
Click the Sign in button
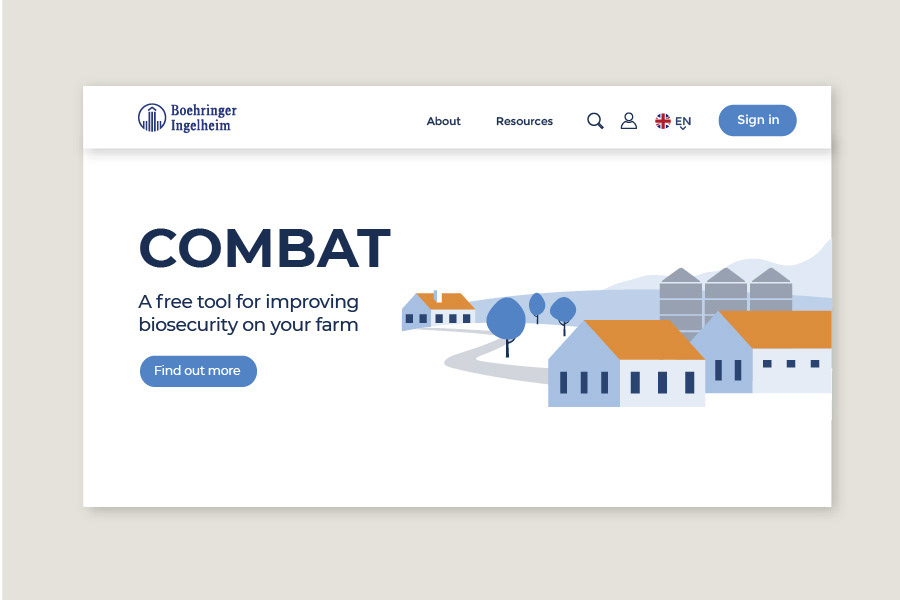coord(757,120)
